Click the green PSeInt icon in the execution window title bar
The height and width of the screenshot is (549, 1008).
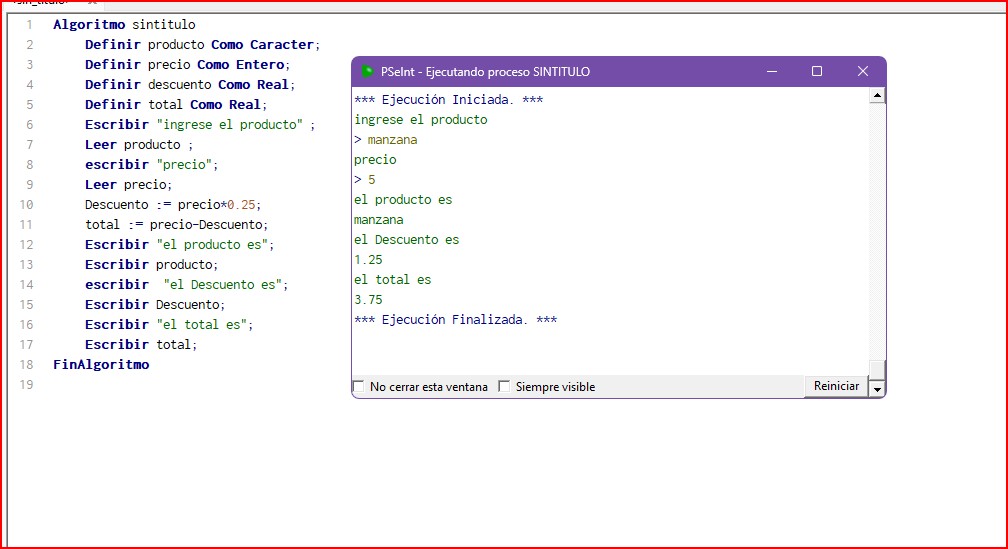(368, 72)
